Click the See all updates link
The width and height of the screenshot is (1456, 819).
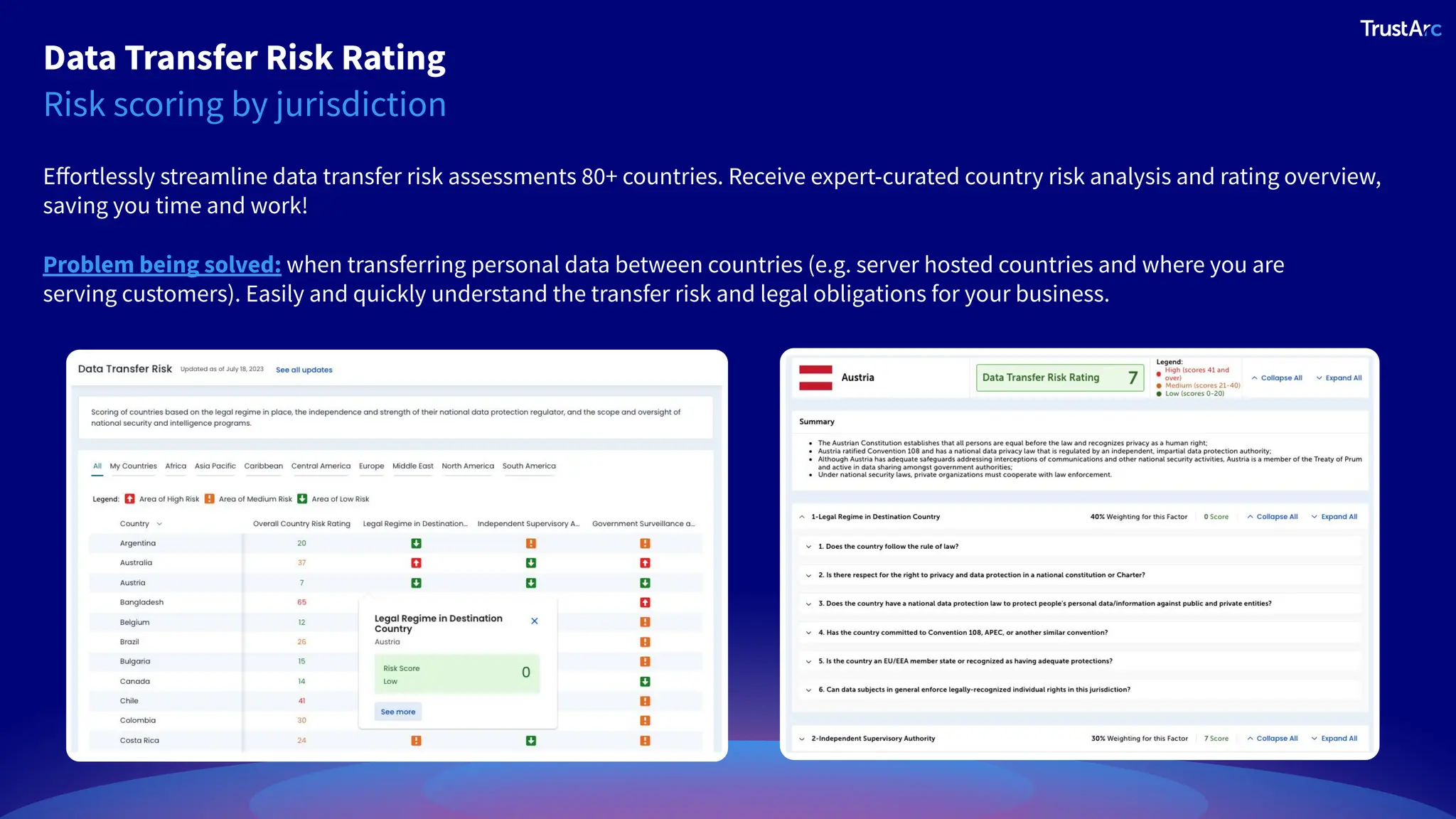click(304, 370)
